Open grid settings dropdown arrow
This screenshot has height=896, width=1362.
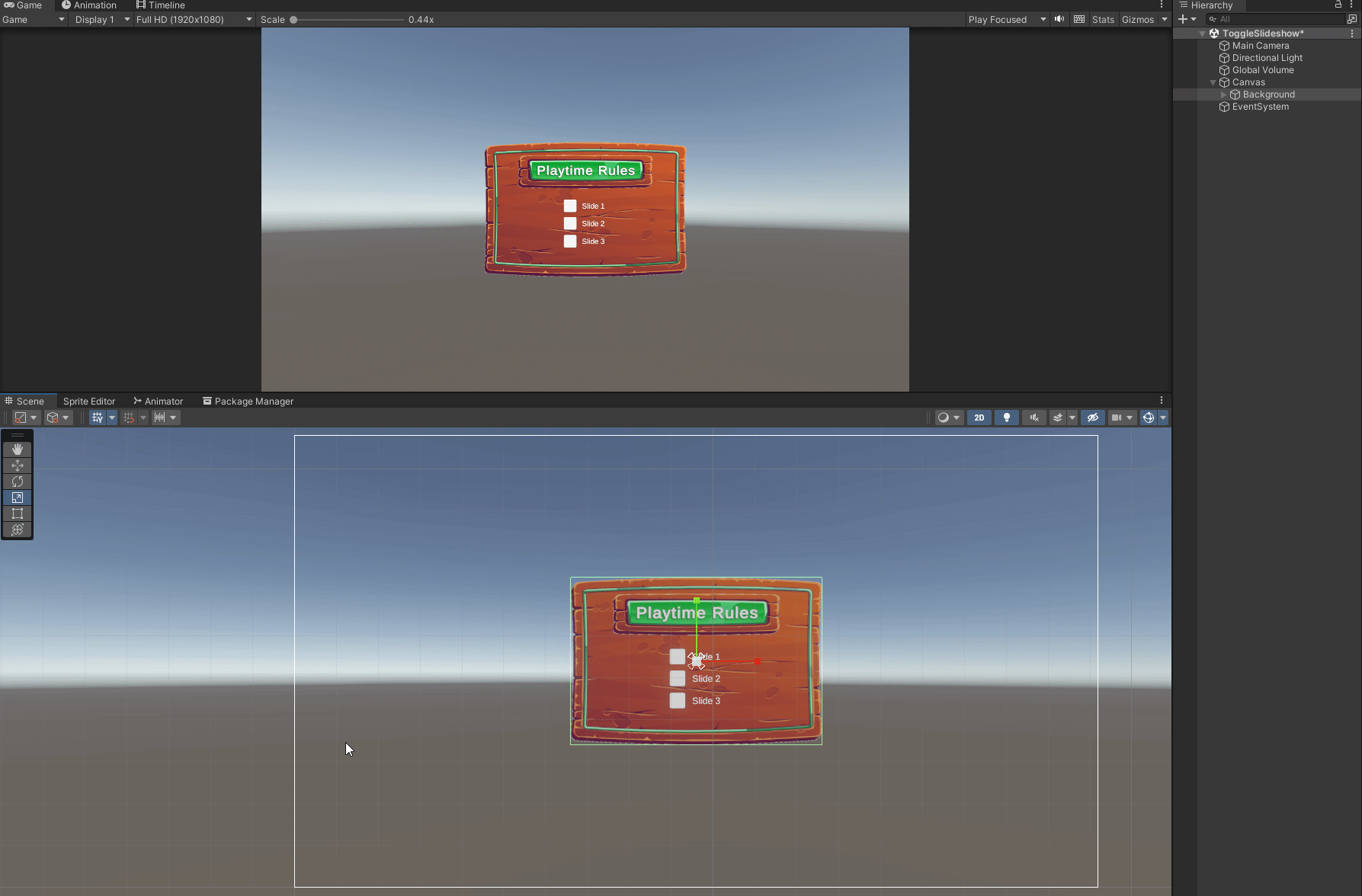click(x=112, y=418)
